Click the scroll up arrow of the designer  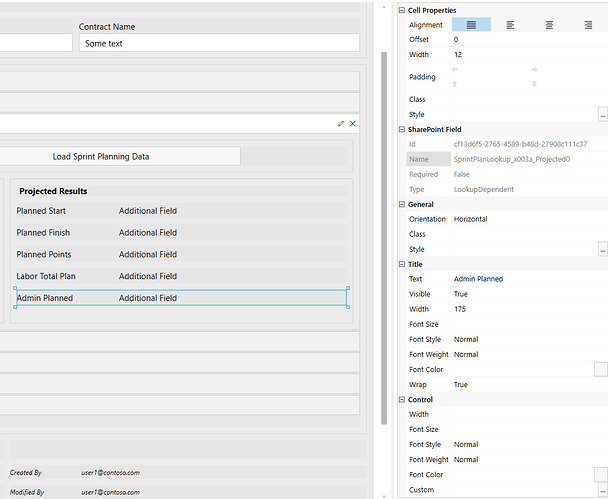[384, 7]
